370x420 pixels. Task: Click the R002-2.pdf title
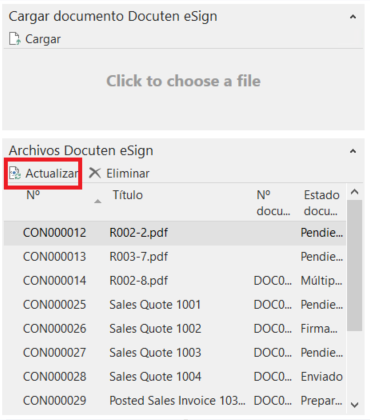click(139, 233)
